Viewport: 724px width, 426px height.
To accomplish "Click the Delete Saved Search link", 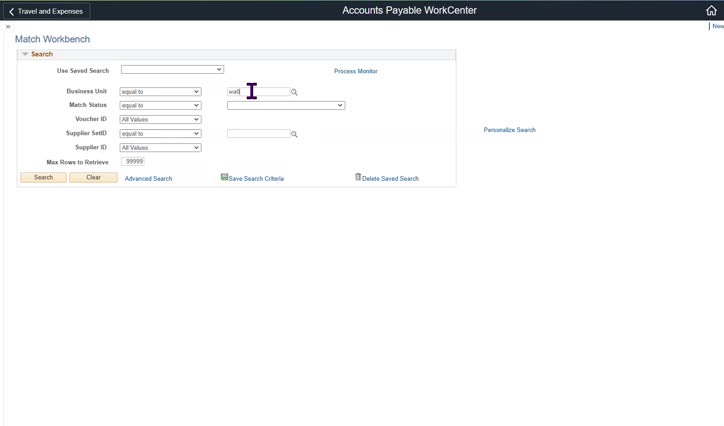I will click(x=390, y=179).
